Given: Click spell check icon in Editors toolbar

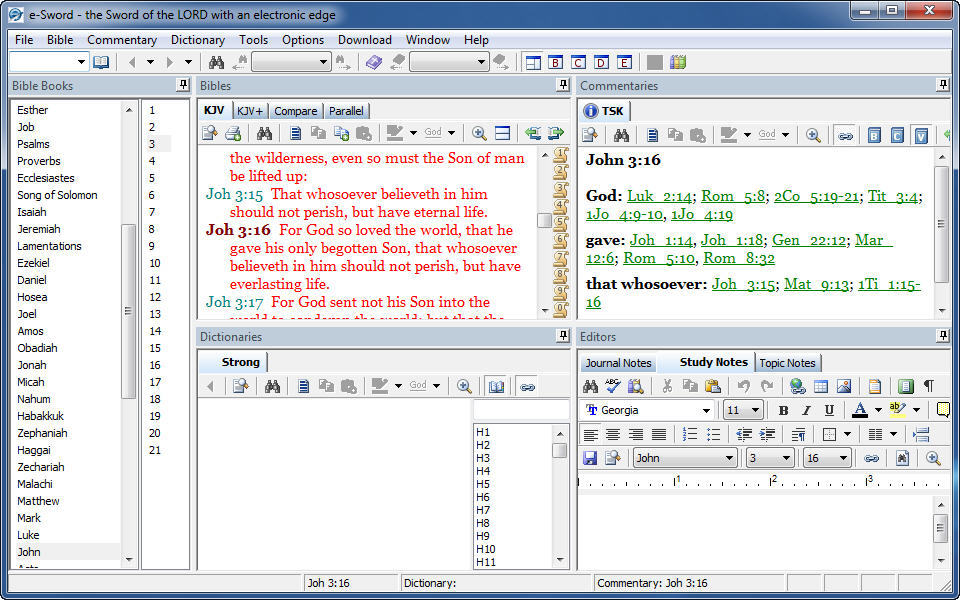Looking at the screenshot, I should click(612, 386).
